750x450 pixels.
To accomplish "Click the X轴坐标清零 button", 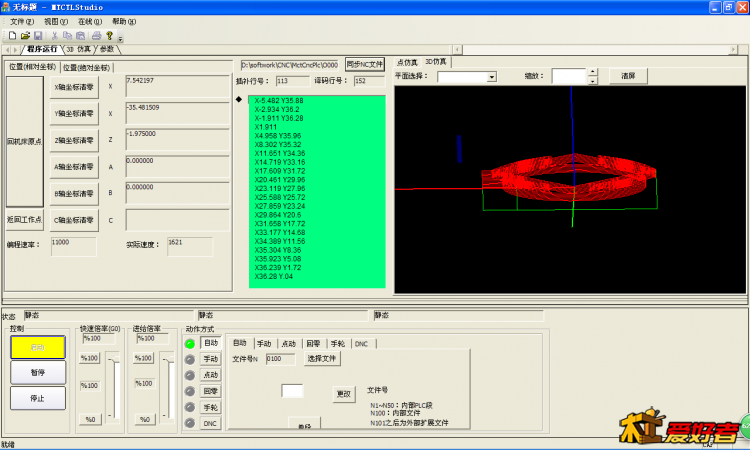I will [74, 88].
